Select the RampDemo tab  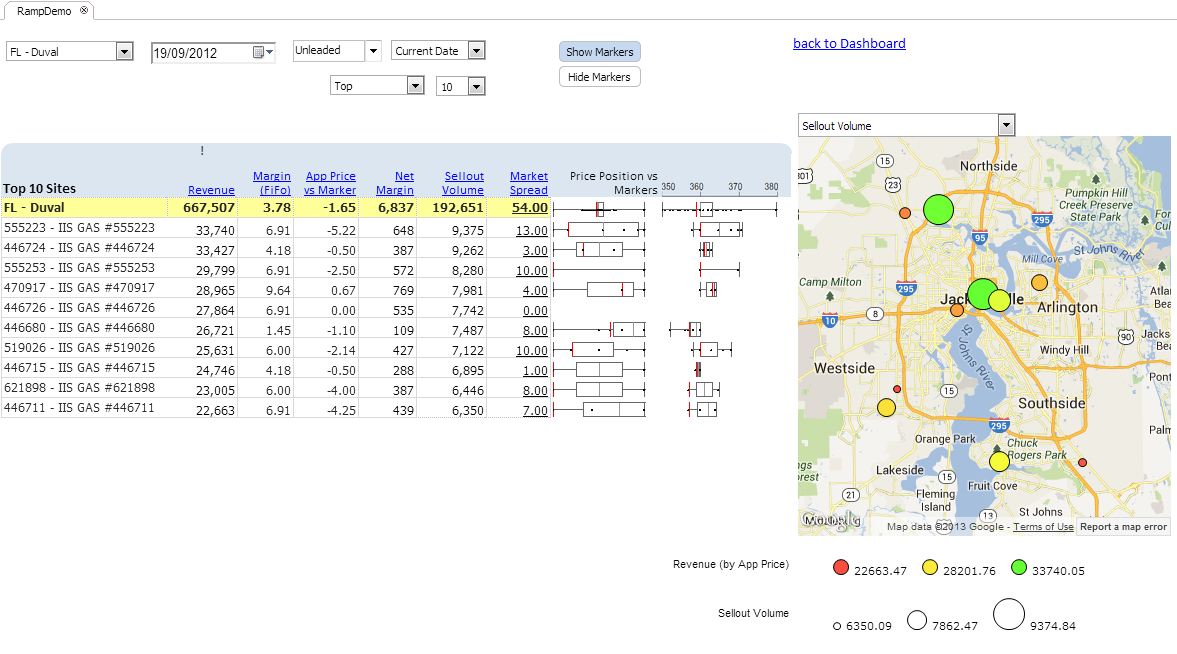click(x=44, y=10)
